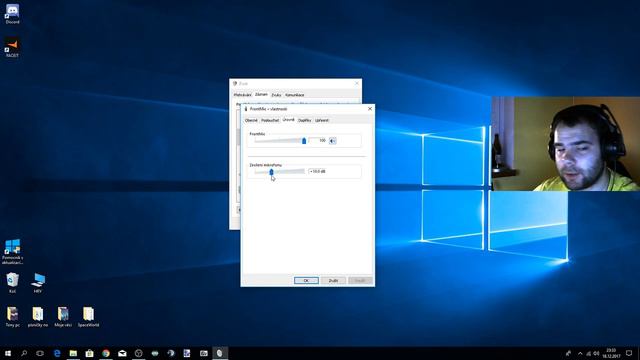
Task: Open the 'Moje věci' desktop folder
Action: click(x=63, y=317)
